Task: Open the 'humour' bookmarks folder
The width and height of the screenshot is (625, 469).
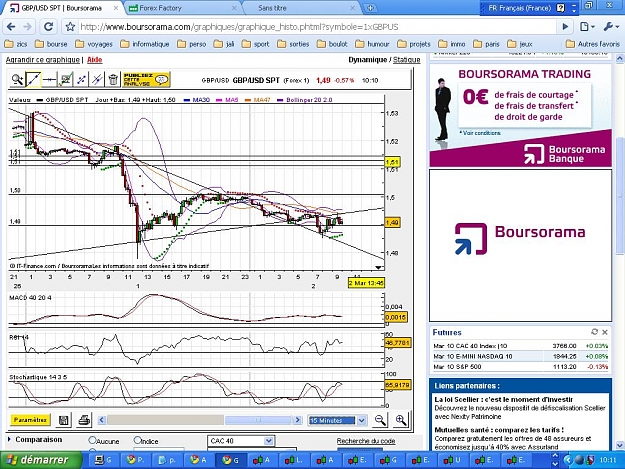Action: point(372,44)
